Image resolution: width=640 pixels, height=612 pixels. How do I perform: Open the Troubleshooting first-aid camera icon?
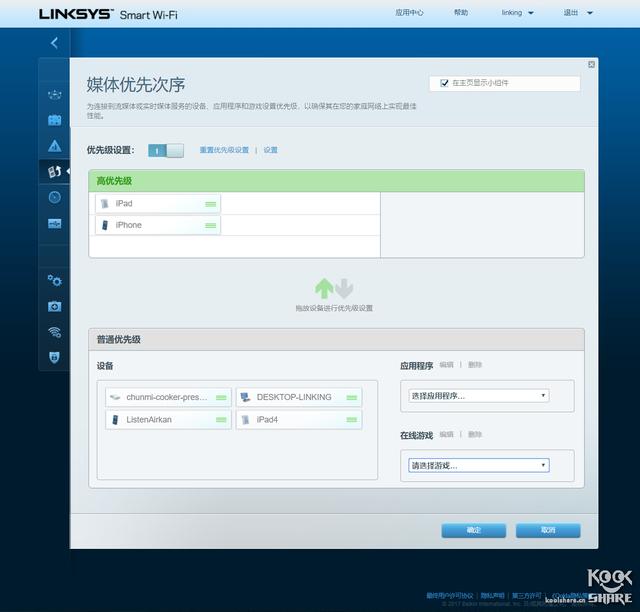pos(55,306)
